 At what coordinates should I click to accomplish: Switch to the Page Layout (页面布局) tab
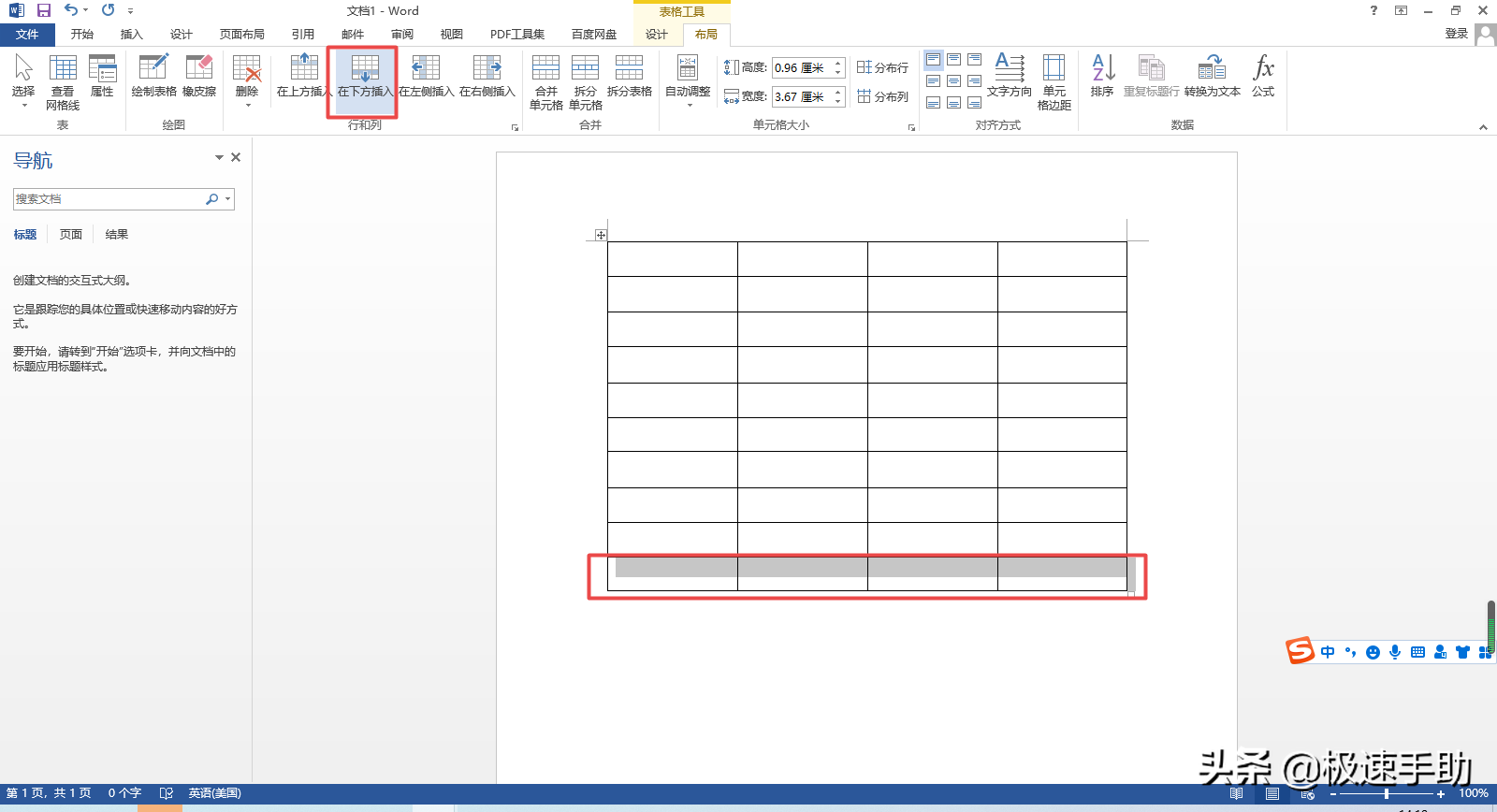point(242,35)
